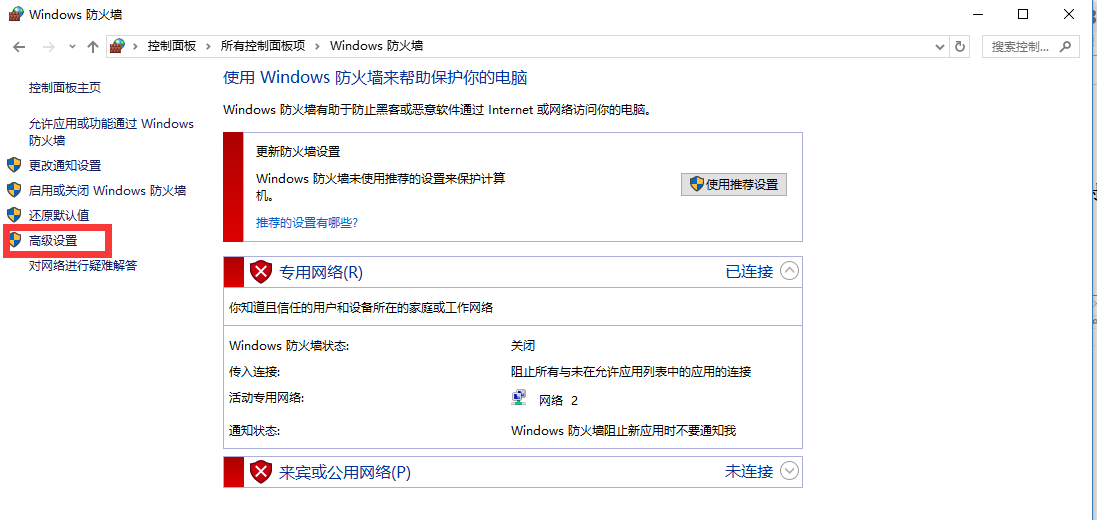
Task: Expand chevron after 控制面板 breadcrumb
Action: (208, 46)
